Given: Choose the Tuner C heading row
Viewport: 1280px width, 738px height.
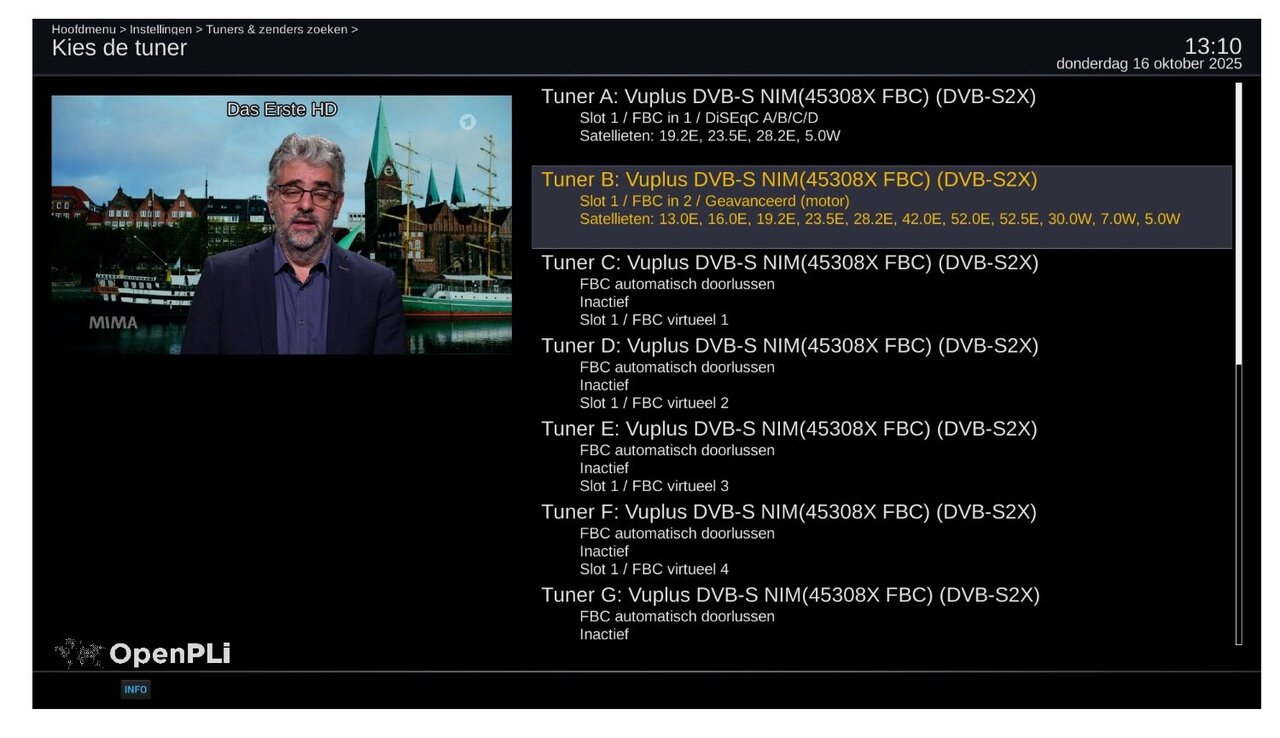Looking at the screenshot, I should [790, 263].
